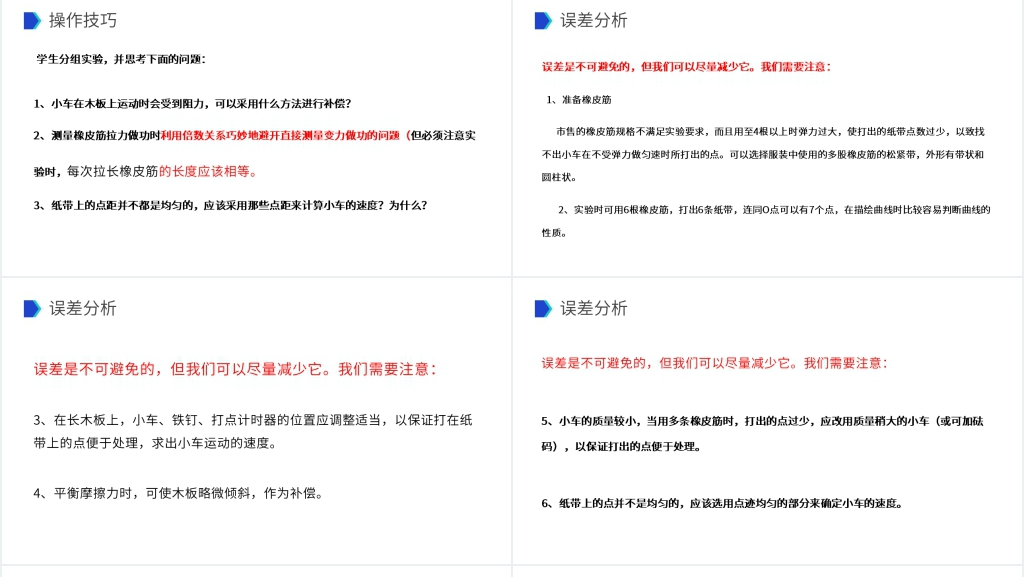The image size is (1024, 577).
Task: Click the red text 的长度应该相等
Action: (208, 171)
